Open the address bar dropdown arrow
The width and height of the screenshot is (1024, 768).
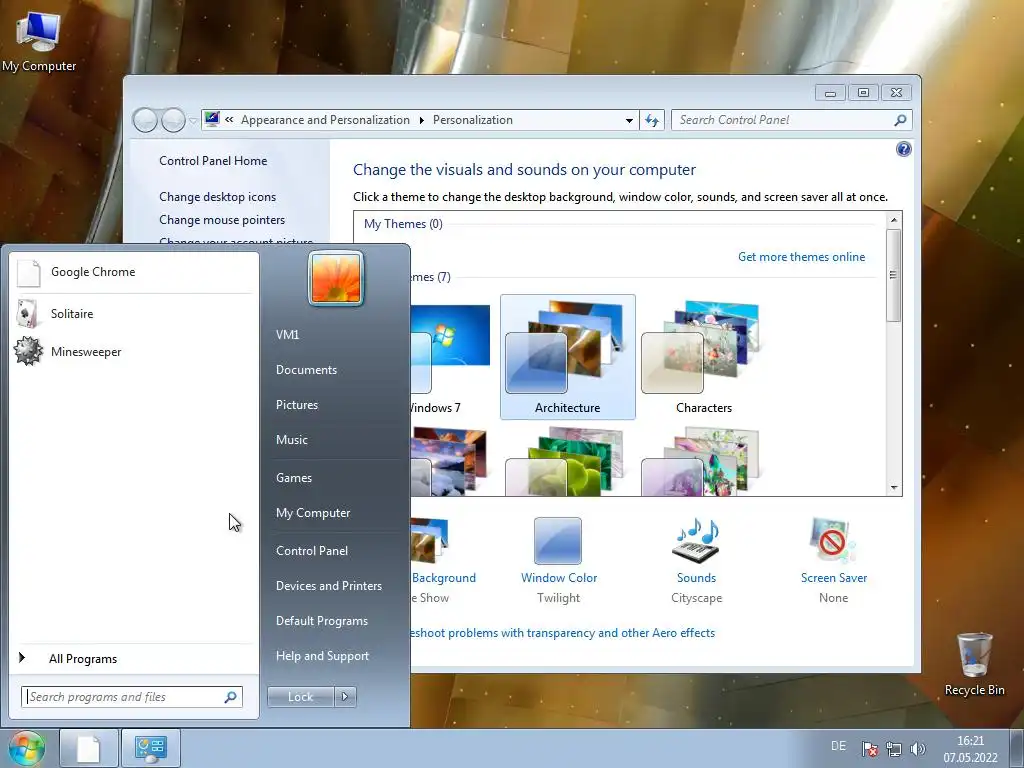pyautogui.click(x=629, y=120)
